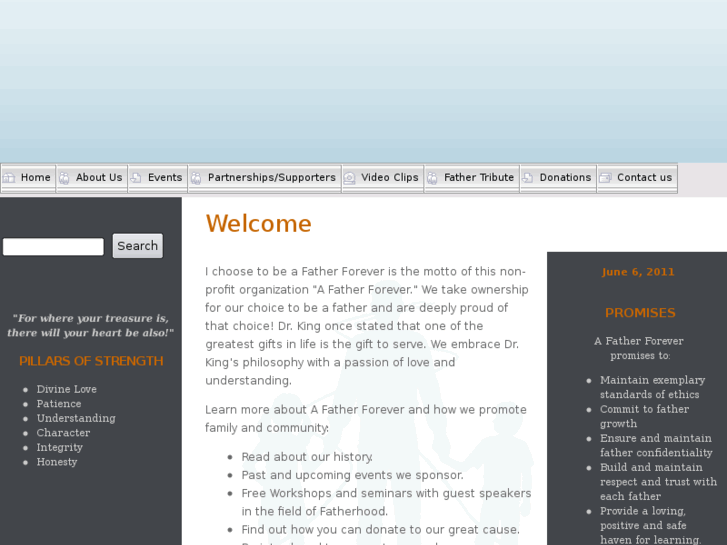Click the house icon beside Home
The image size is (727, 545).
click(x=9, y=178)
